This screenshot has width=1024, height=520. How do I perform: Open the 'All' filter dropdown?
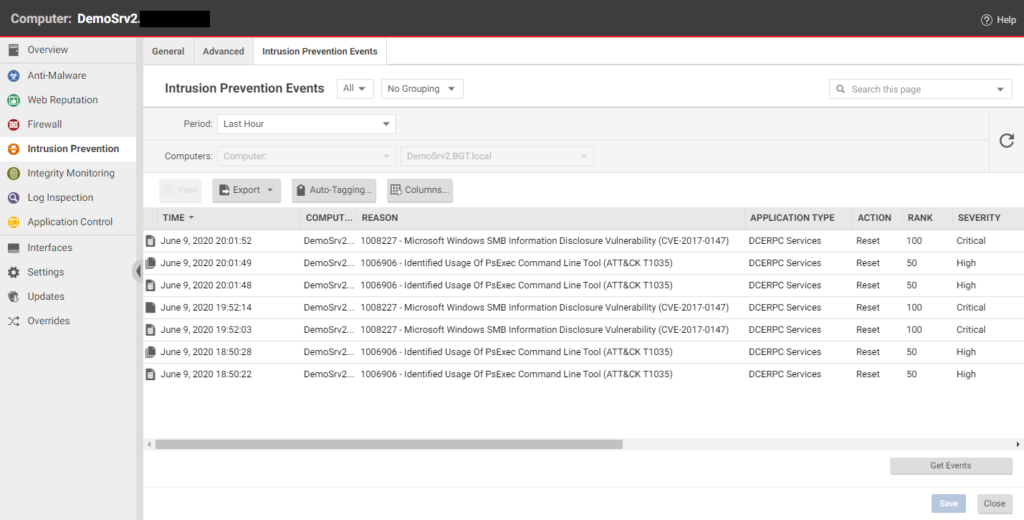pyautogui.click(x=355, y=89)
